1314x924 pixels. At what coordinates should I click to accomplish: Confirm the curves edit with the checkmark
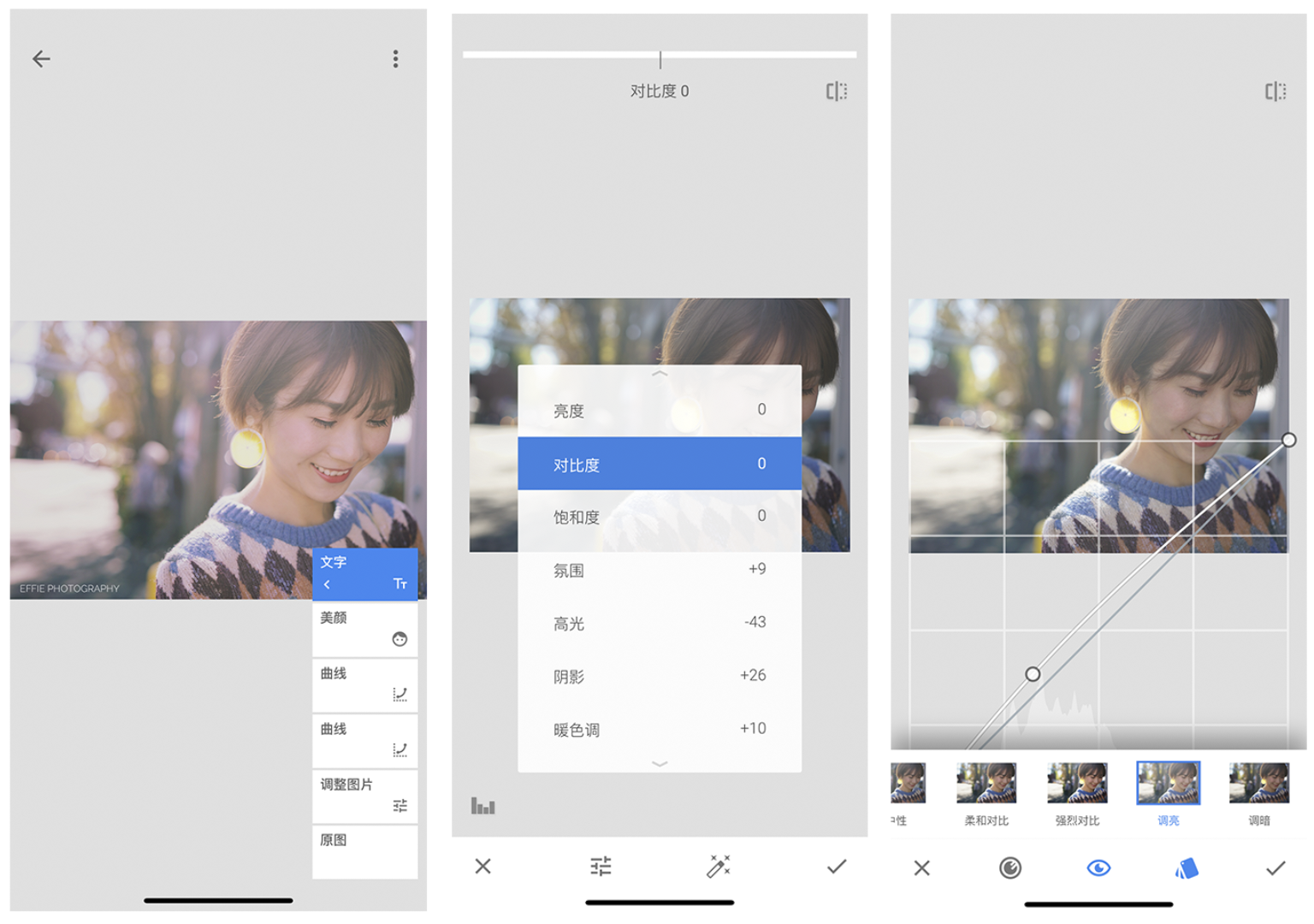[x=1275, y=868]
